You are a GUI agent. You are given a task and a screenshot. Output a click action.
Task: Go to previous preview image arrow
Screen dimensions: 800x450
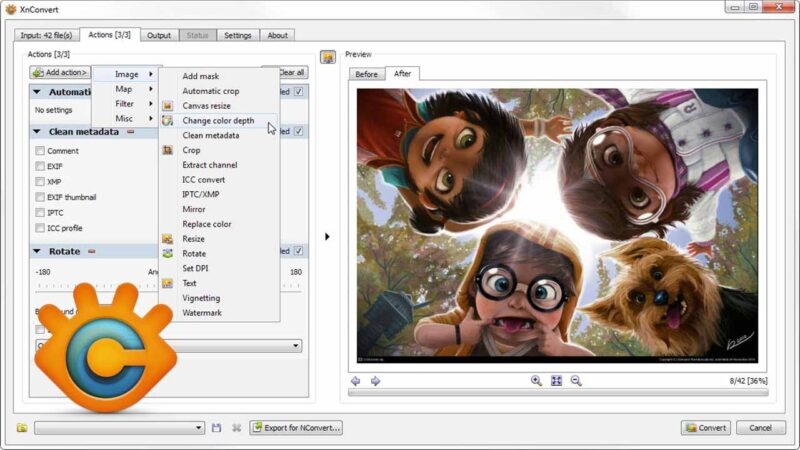pyautogui.click(x=356, y=381)
